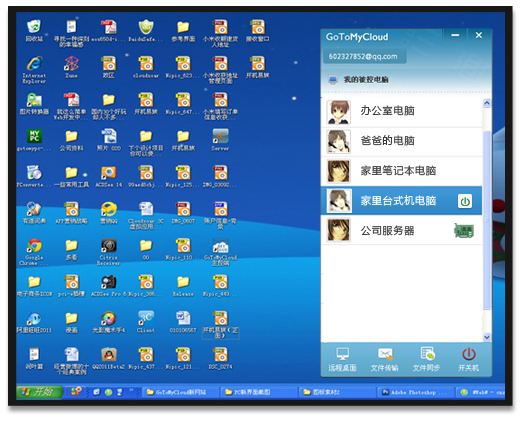The height and width of the screenshot is (424, 527).
Task: Switch to GoToMyCloud新网站 taskbar folder
Action: pyautogui.click(x=180, y=392)
